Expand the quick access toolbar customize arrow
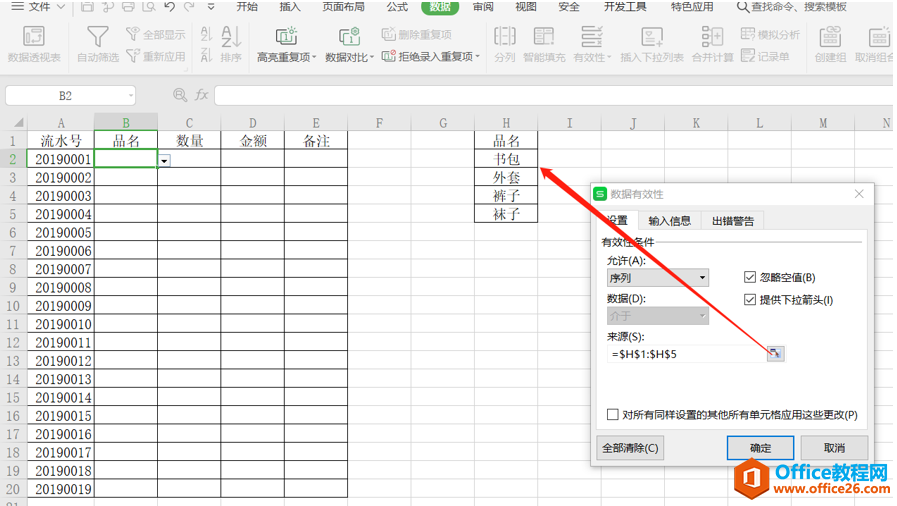The width and height of the screenshot is (897, 506). tap(211, 7)
